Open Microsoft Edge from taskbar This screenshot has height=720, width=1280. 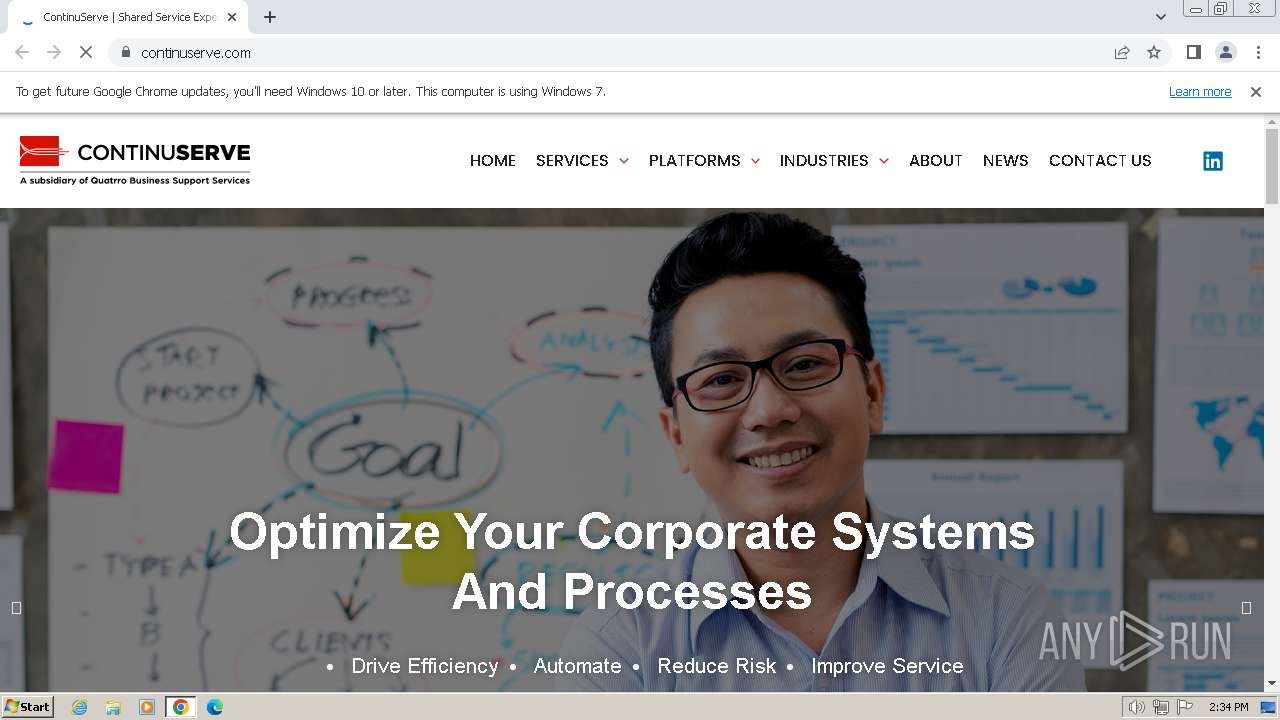tap(215, 707)
